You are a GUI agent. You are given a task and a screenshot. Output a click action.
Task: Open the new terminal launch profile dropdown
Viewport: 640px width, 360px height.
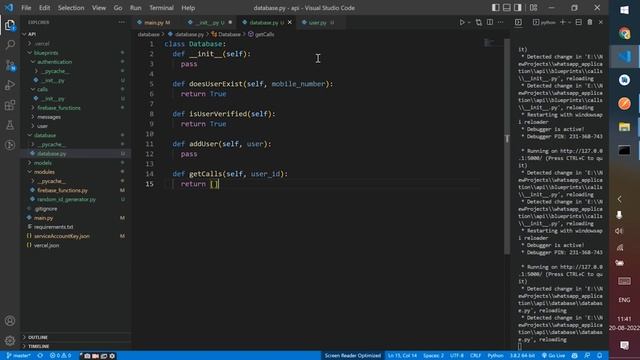(x=569, y=22)
